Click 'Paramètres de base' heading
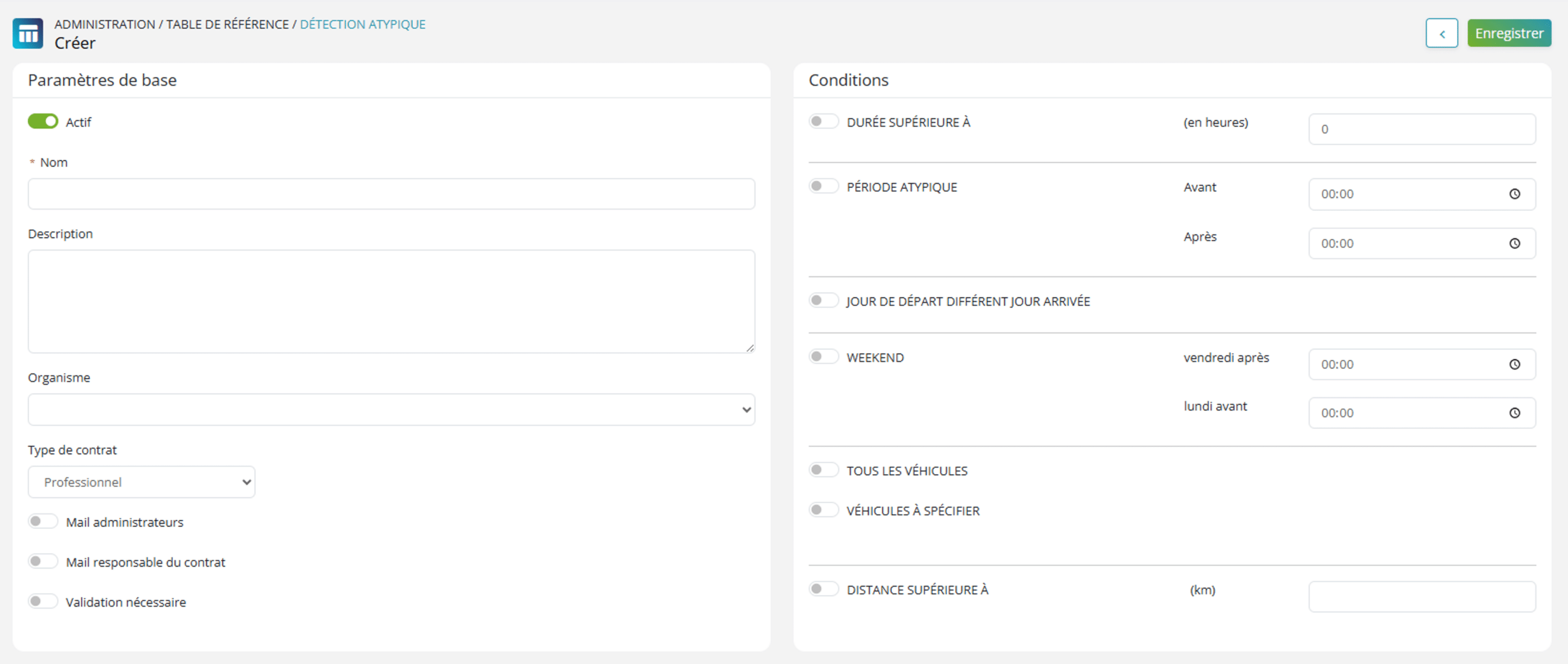1568x664 pixels. (x=102, y=81)
